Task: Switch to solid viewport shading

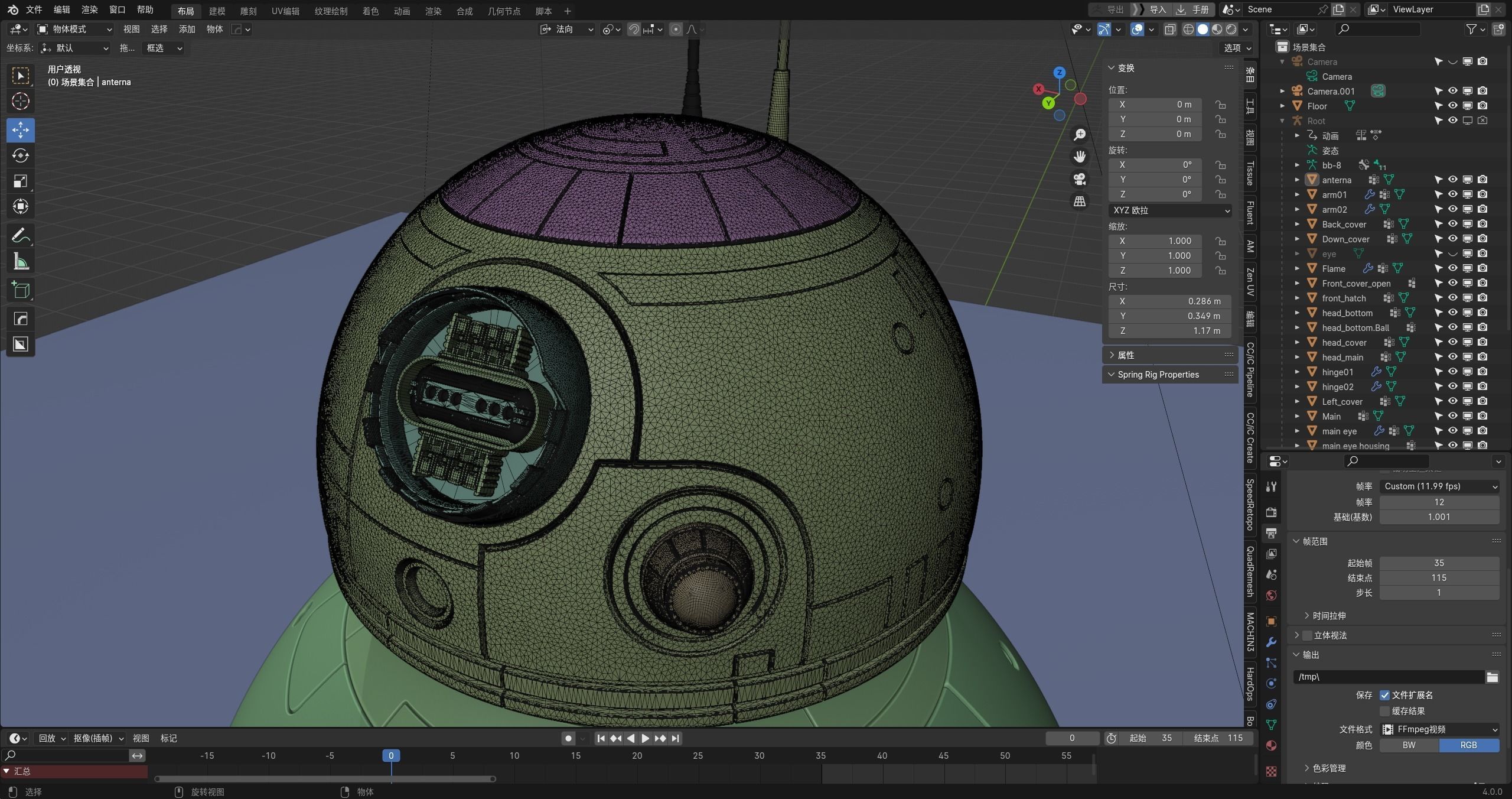Action: tap(1203, 29)
